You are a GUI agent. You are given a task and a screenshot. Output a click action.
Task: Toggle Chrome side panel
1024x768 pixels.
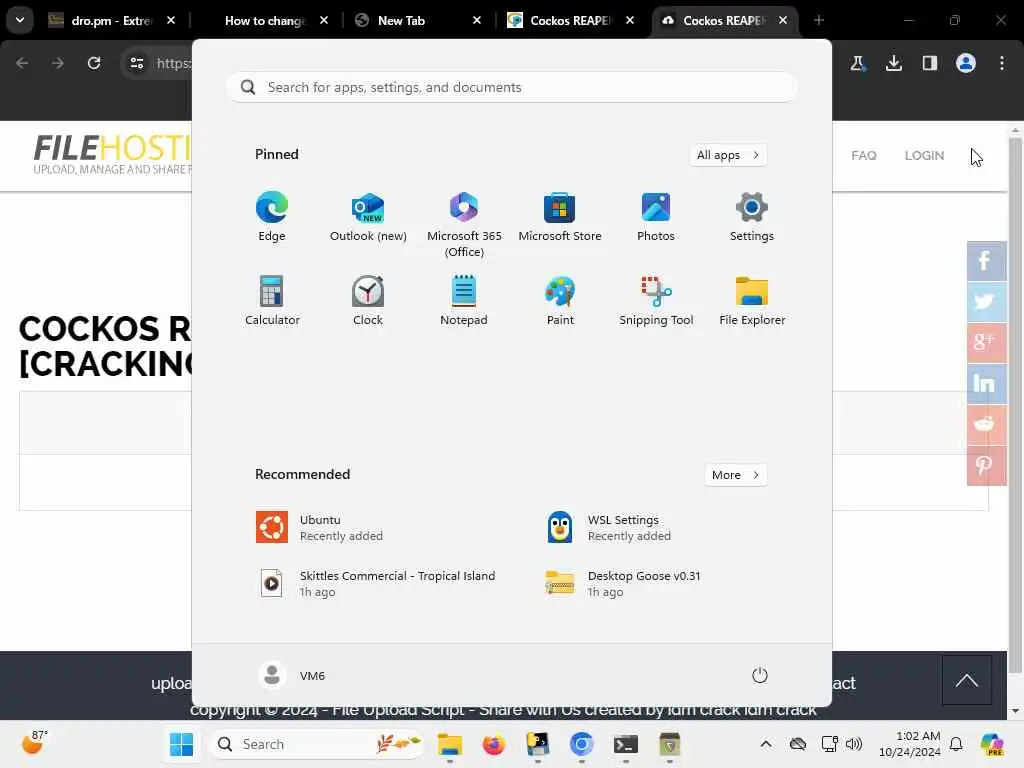929,63
